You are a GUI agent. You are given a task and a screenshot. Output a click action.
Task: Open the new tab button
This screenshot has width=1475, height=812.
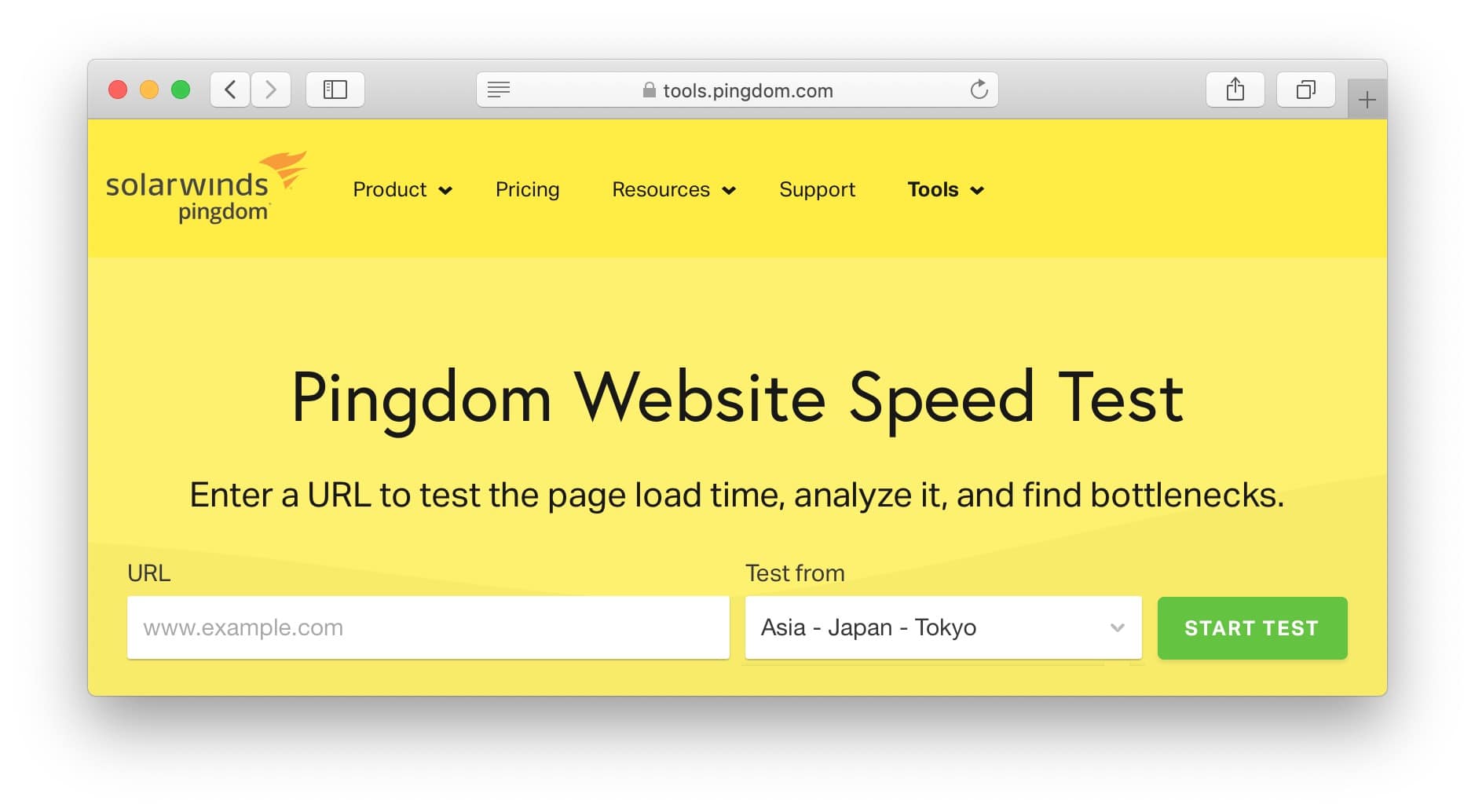click(1367, 99)
